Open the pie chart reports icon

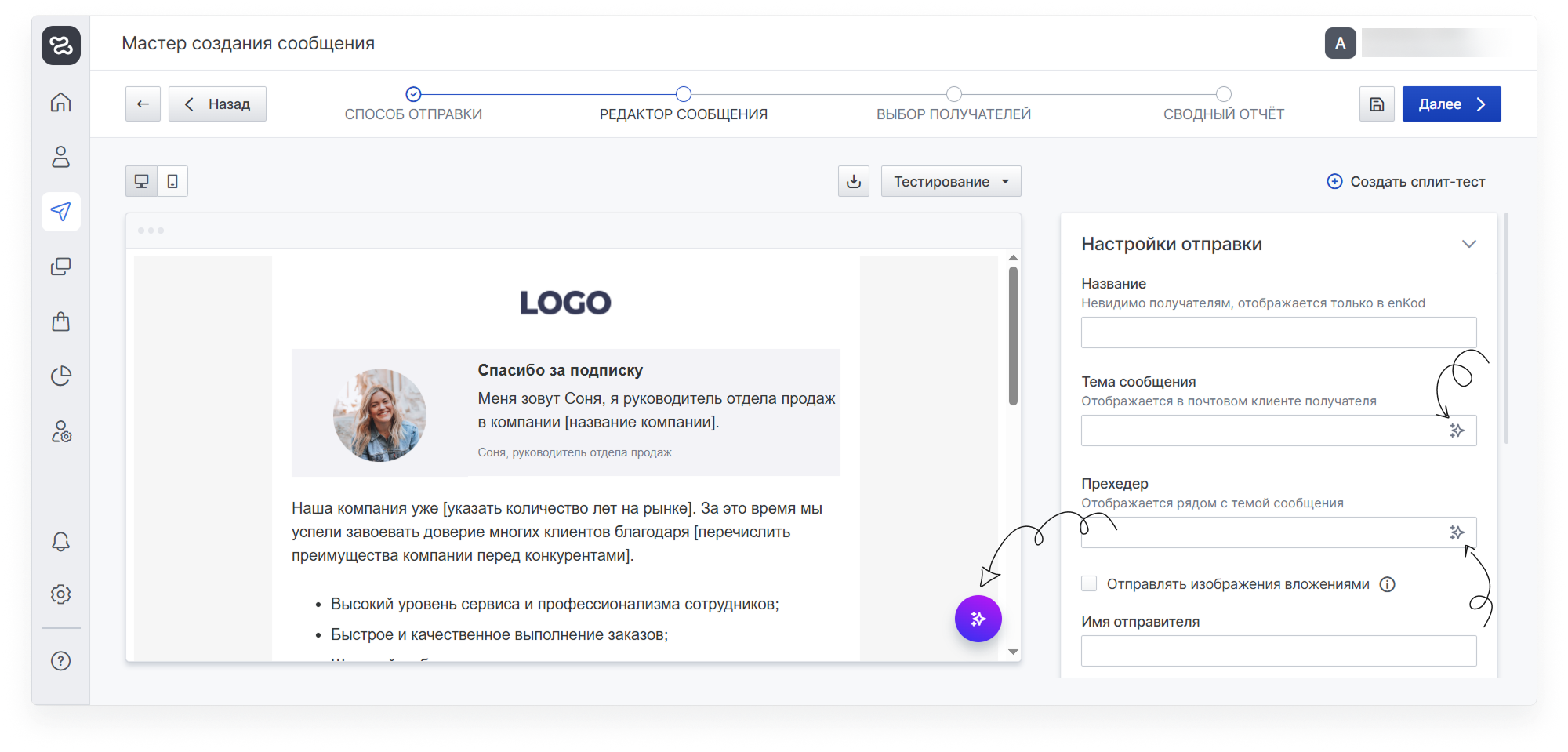60,376
